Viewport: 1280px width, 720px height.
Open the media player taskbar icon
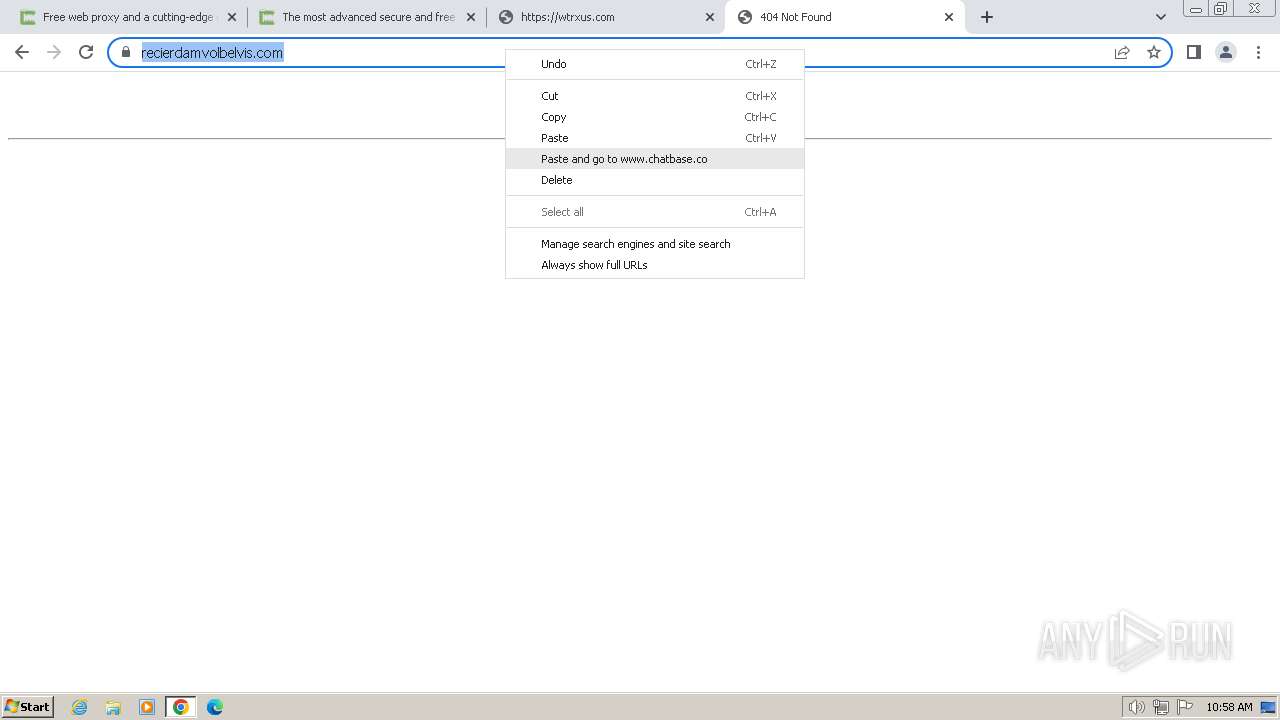click(x=147, y=707)
